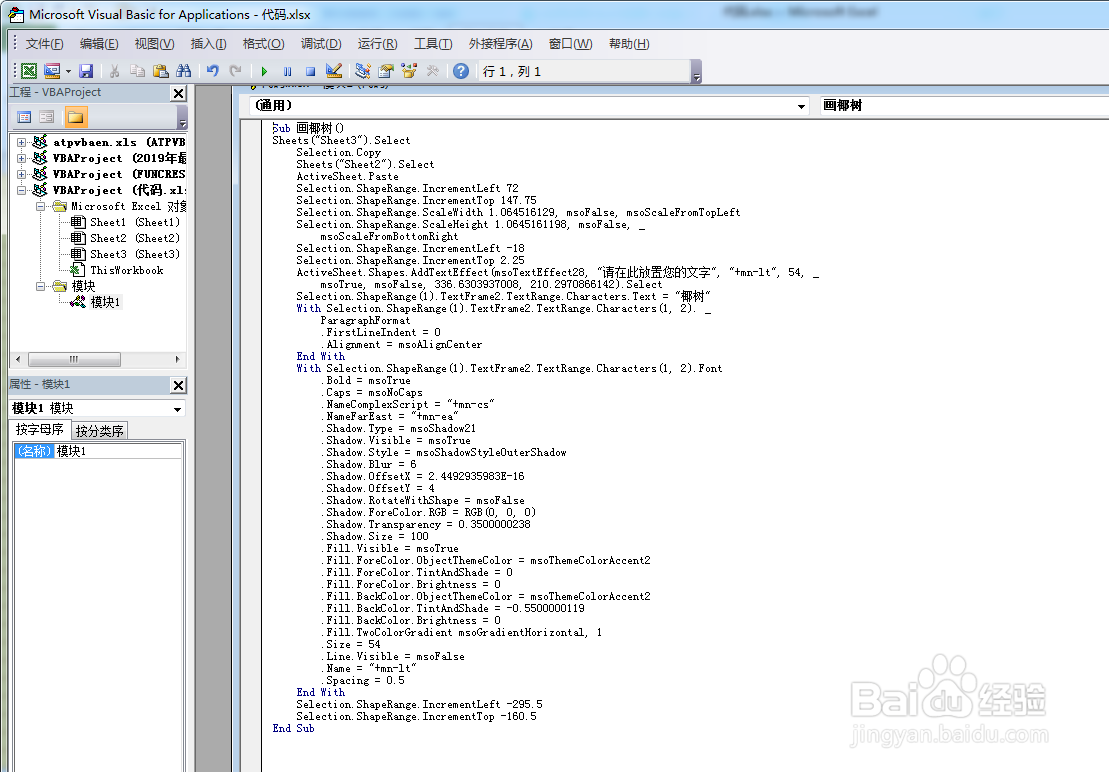Collapse Microsoft Excel 对象 folder
The width and height of the screenshot is (1109, 772).
click(40, 206)
